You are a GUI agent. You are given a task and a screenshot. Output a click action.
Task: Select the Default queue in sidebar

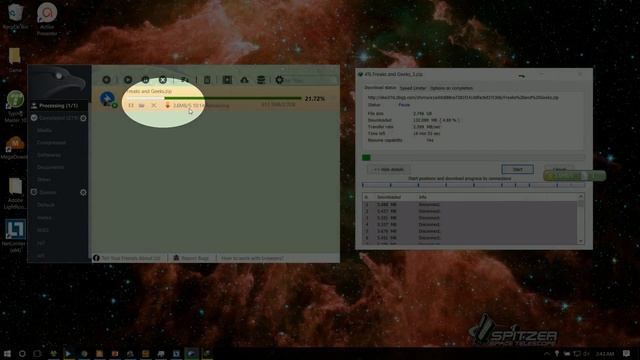(46, 205)
